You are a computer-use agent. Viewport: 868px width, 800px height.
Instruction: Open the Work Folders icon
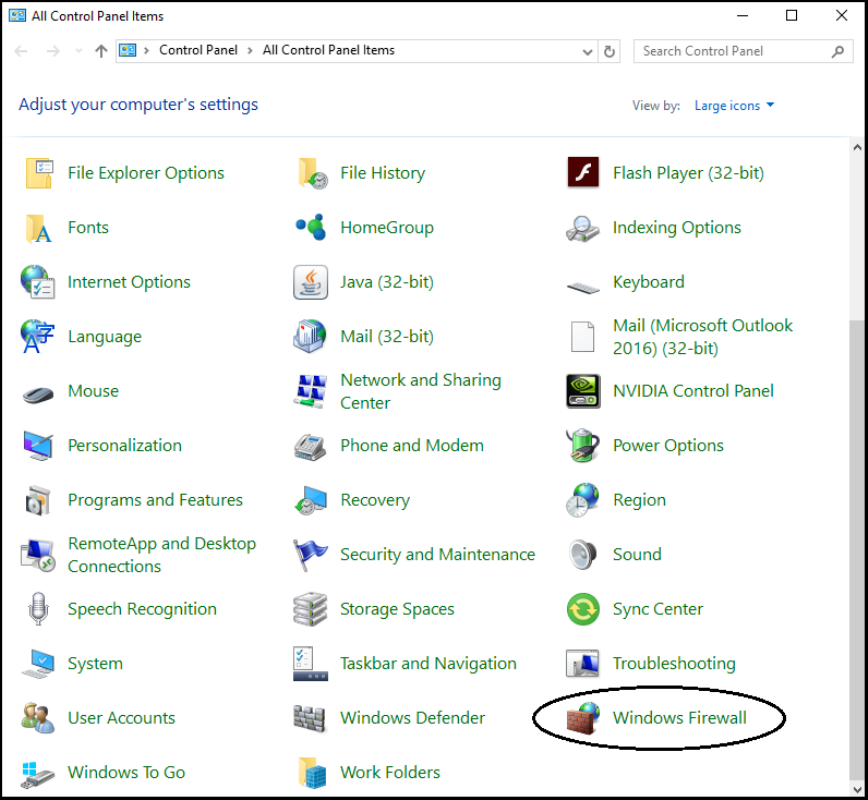tap(313, 773)
